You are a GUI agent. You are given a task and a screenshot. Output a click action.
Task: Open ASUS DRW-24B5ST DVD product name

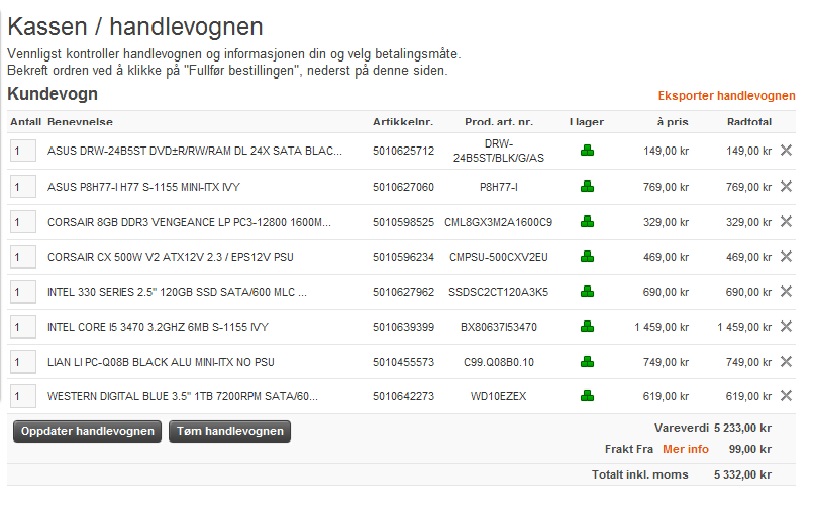pyautogui.click(x=194, y=151)
